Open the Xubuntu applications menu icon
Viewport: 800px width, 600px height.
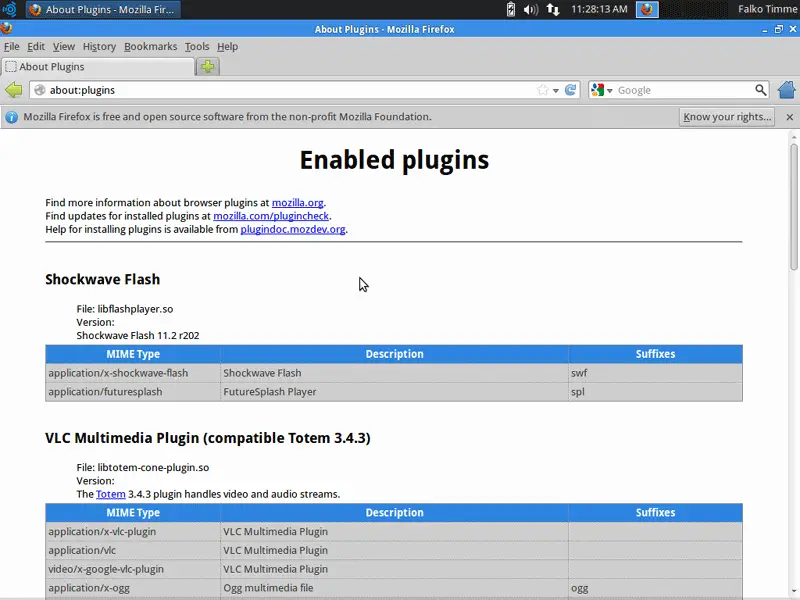tap(9, 9)
